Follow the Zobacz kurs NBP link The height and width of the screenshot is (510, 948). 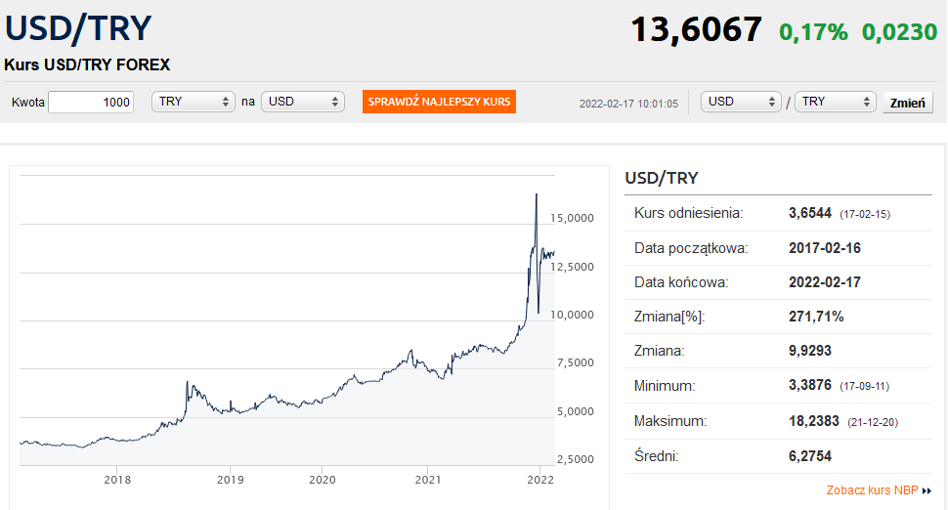click(x=871, y=491)
